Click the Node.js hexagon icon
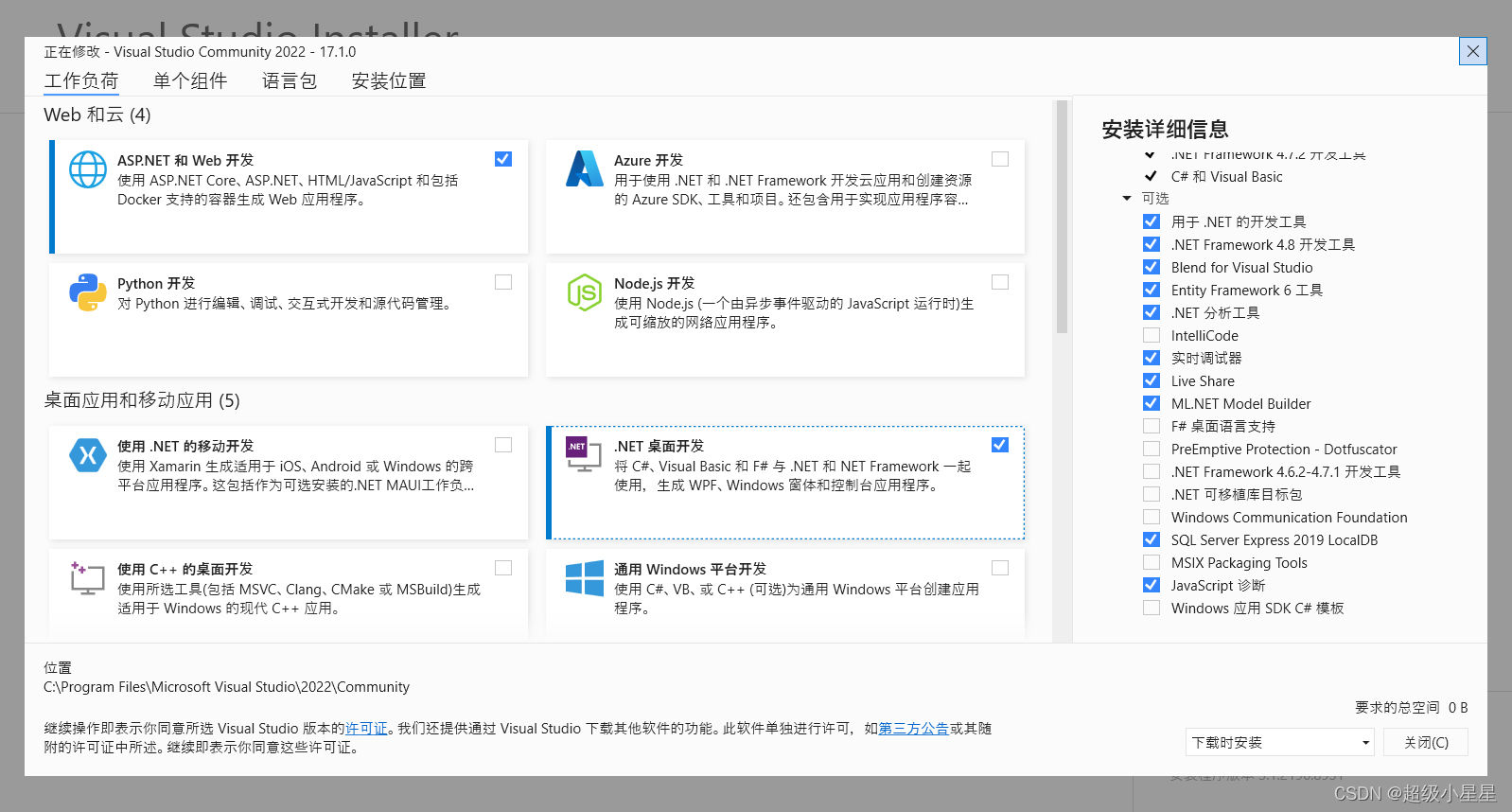The width and height of the screenshot is (1512, 812). (585, 292)
